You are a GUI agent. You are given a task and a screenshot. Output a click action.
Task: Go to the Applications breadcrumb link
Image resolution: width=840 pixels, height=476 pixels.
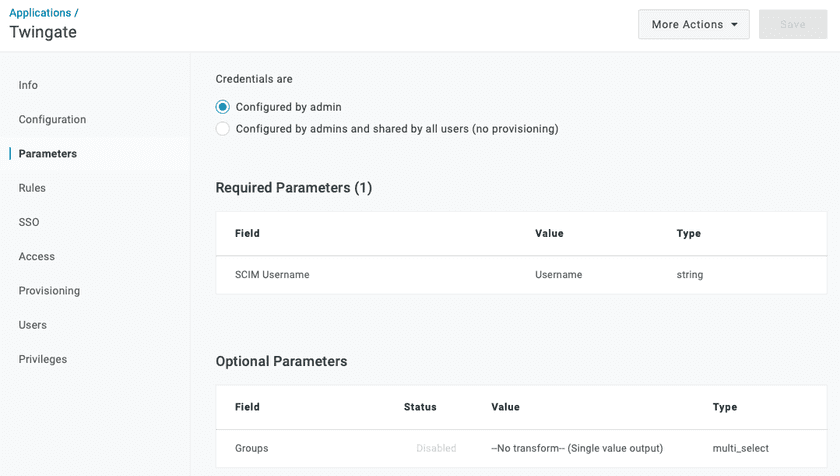(x=40, y=13)
